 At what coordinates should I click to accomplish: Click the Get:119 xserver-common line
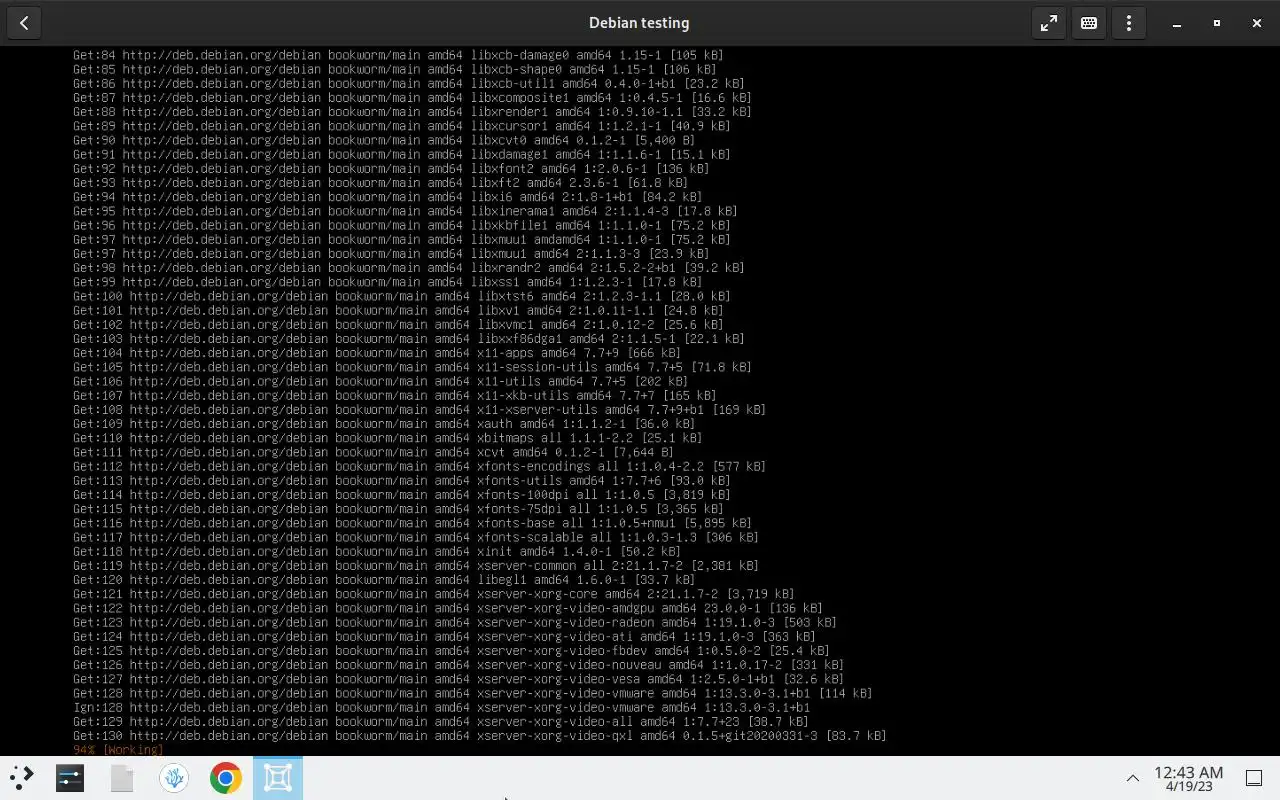[x=416, y=565]
